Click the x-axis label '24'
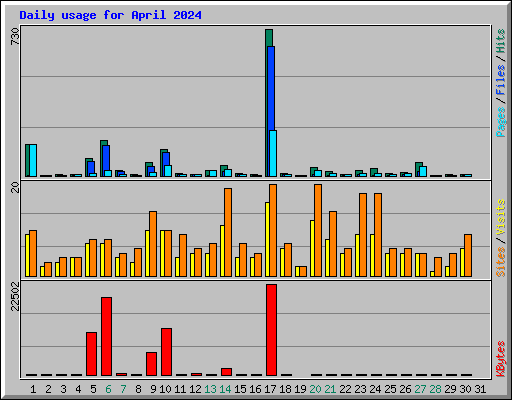The image size is (512, 400). coord(375,389)
